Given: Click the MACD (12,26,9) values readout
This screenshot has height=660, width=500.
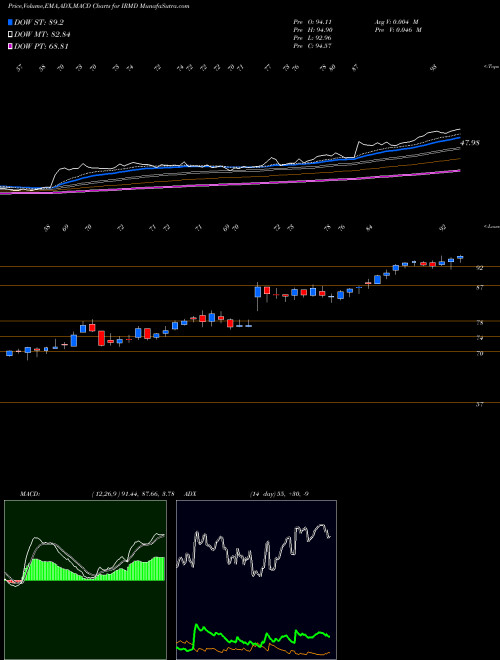Looking at the screenshot, I should (x=133, y=494).
